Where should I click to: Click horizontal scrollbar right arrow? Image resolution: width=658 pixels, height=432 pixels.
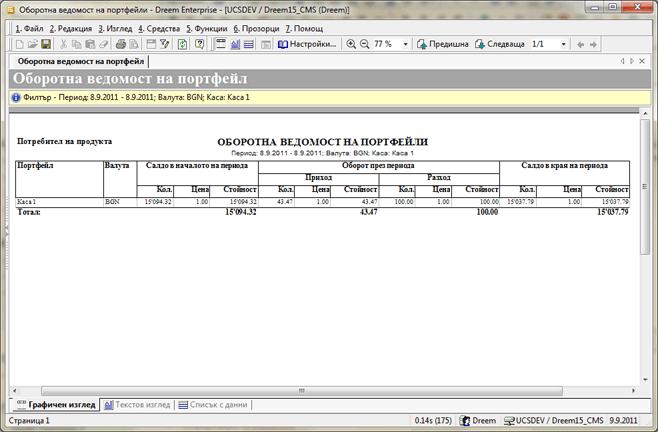pos(633,390)
